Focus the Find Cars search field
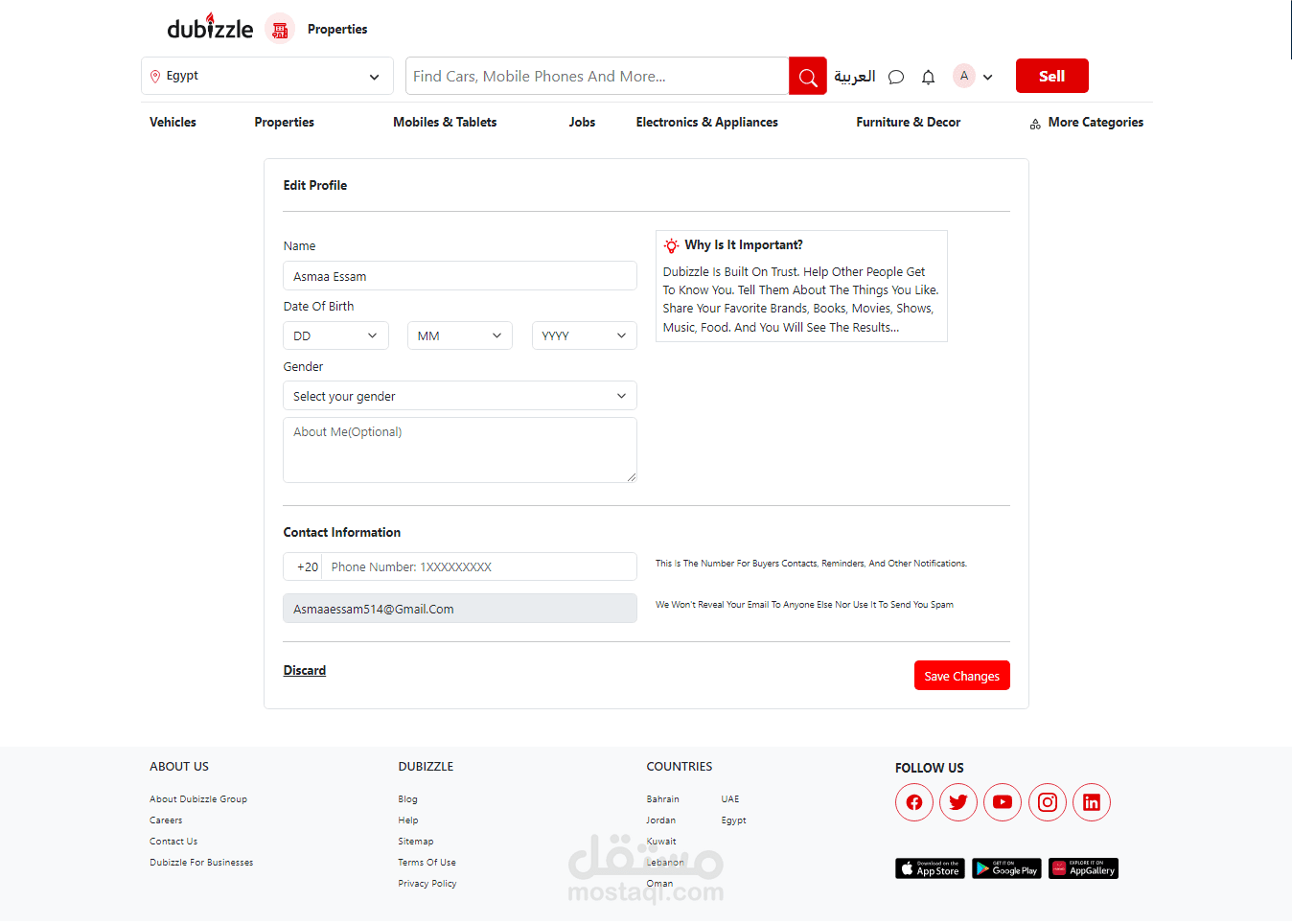The image size is (1292, 924). click(x=597, y=76)
